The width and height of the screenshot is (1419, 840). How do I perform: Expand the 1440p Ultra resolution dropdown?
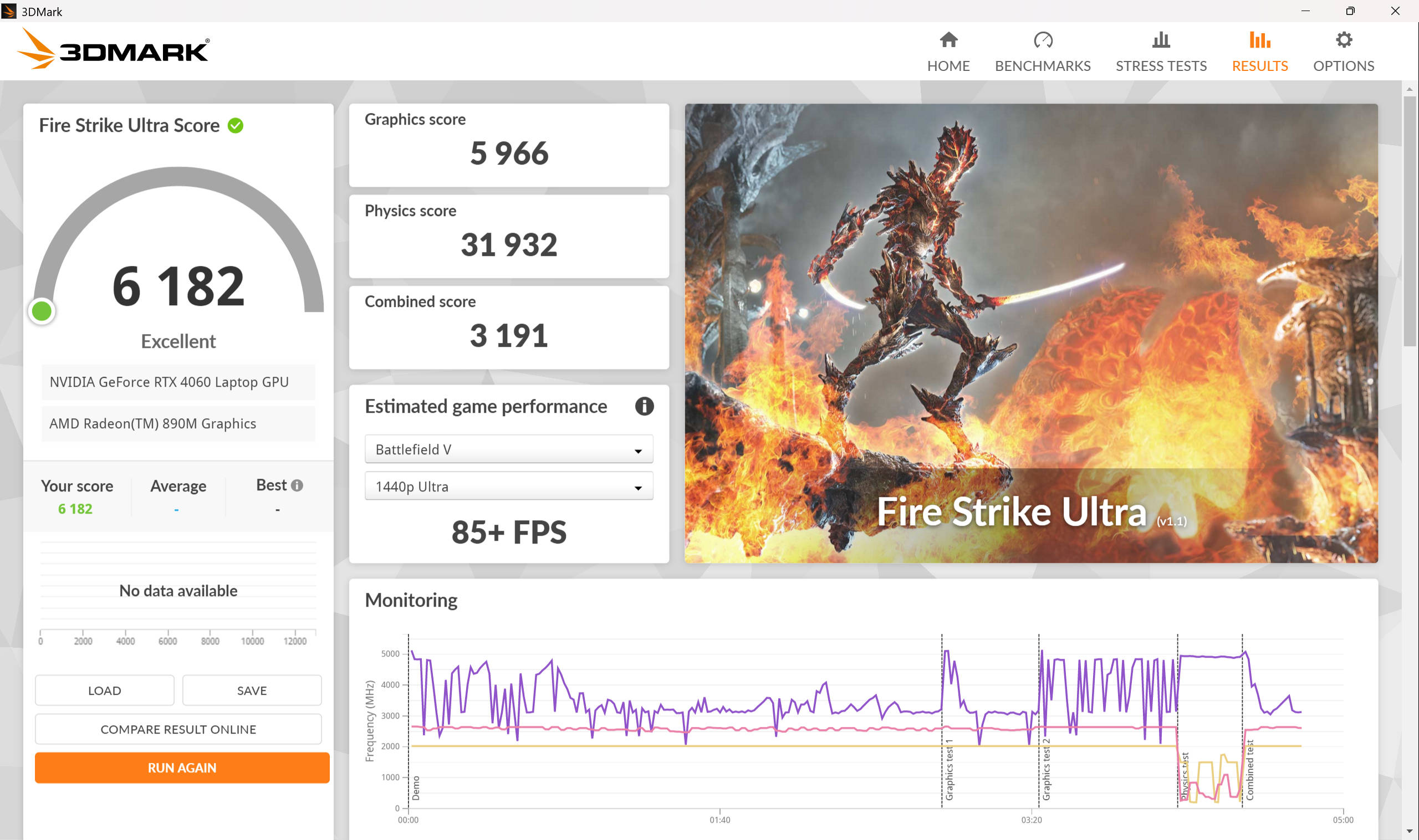(508, 486)
